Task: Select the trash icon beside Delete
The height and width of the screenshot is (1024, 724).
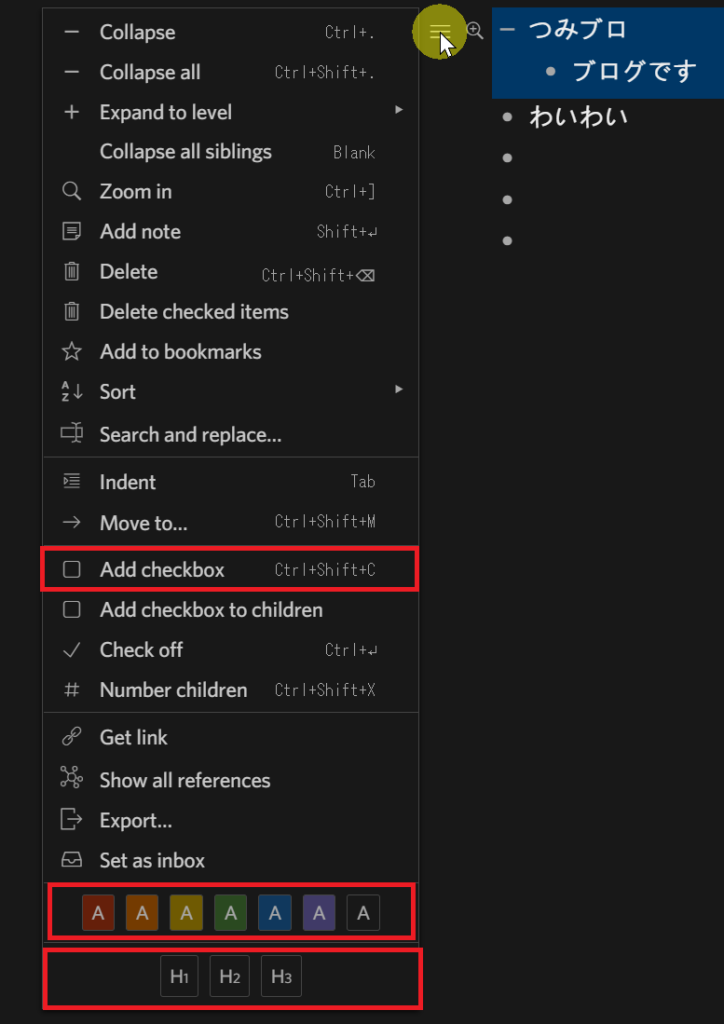Action: click(x=72, y=272)
